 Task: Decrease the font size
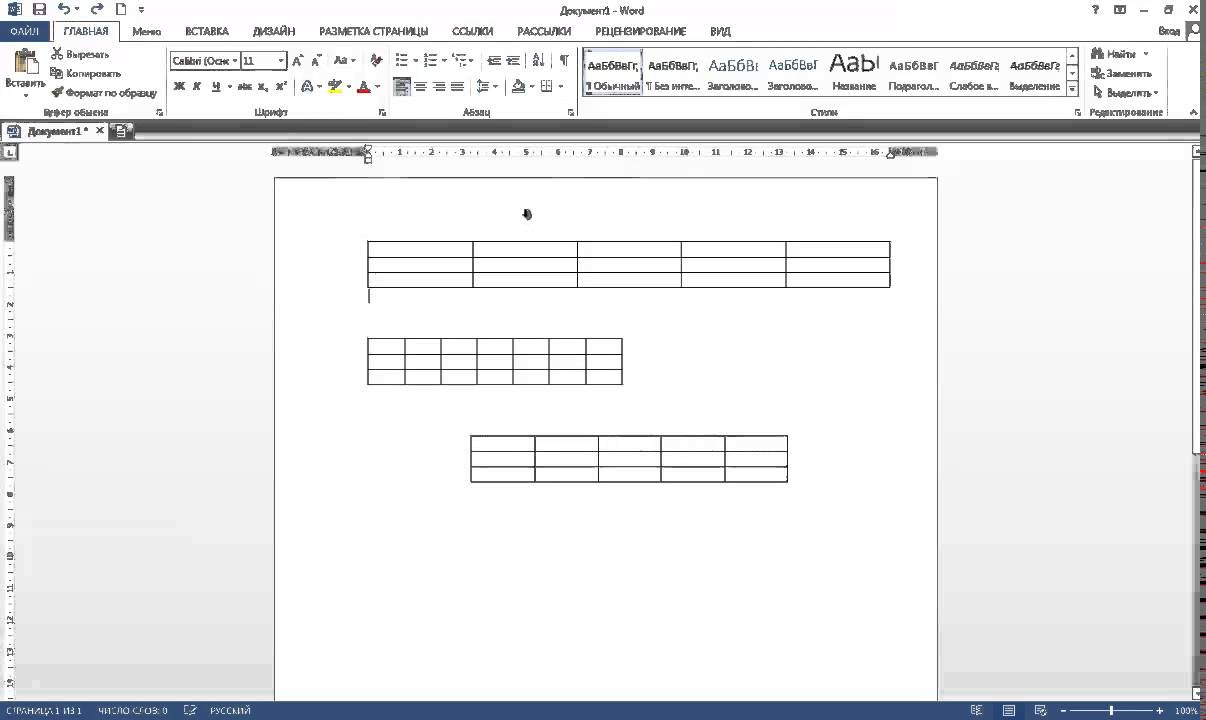[x=316, y=61]
